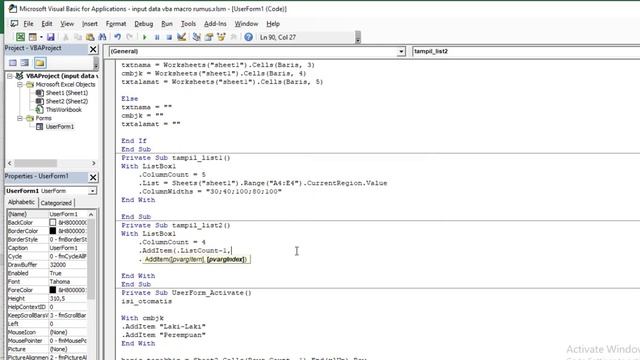This screenshot has width=640, height=360.
Task: Click the View Object icon in Project pane
Action: pos(25,63)
